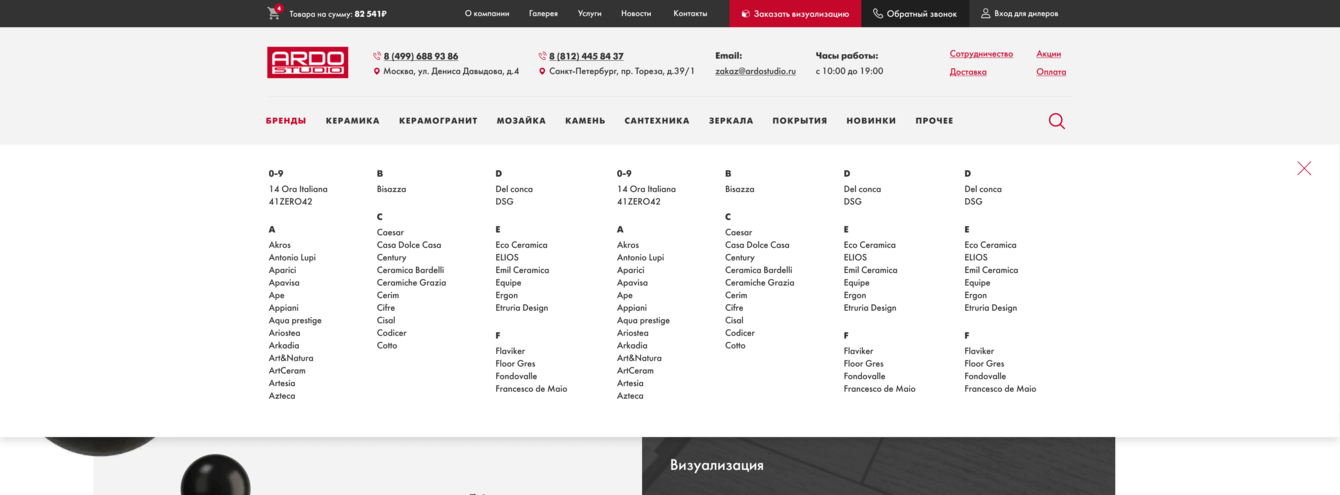1340x495 pixels.
Task: Click the Saint Petersburg phone handset icon
Action: (542, 56)
